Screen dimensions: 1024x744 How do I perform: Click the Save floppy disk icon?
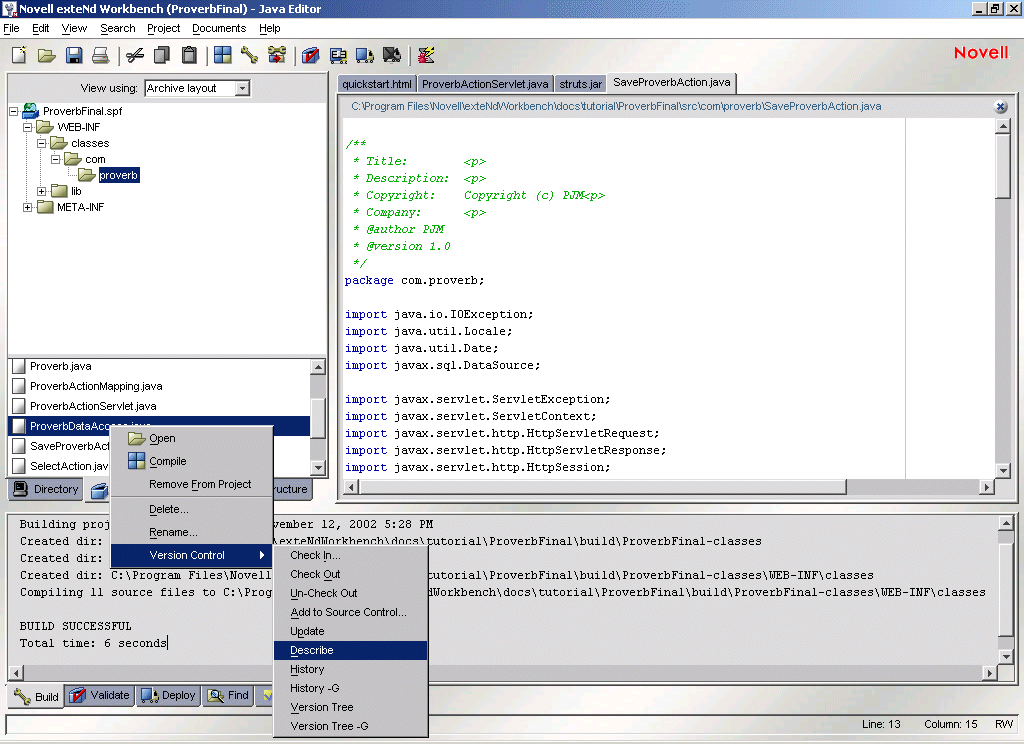[x=74, y=56]
